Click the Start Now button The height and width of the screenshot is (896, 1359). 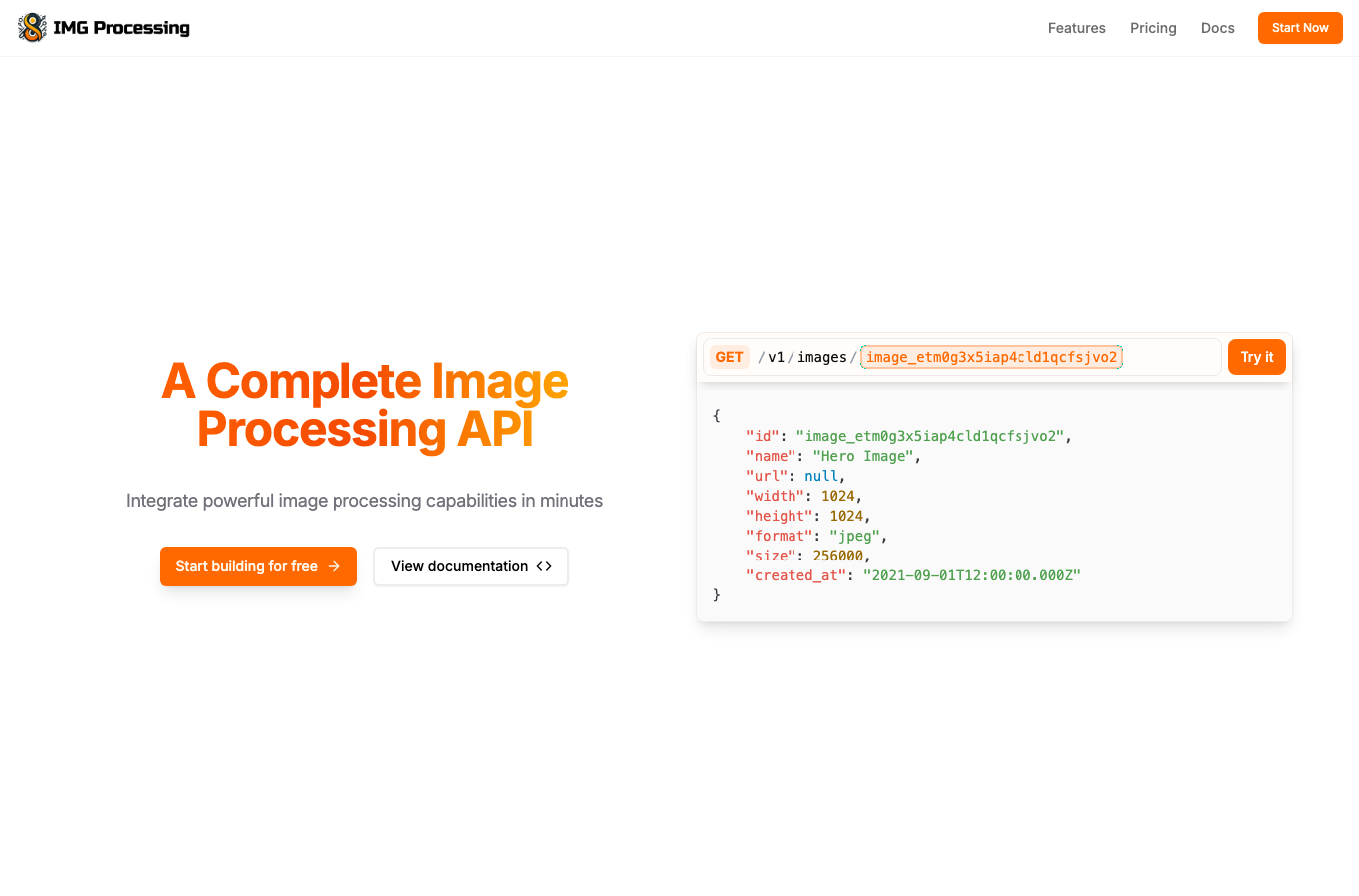(1300, 28)
